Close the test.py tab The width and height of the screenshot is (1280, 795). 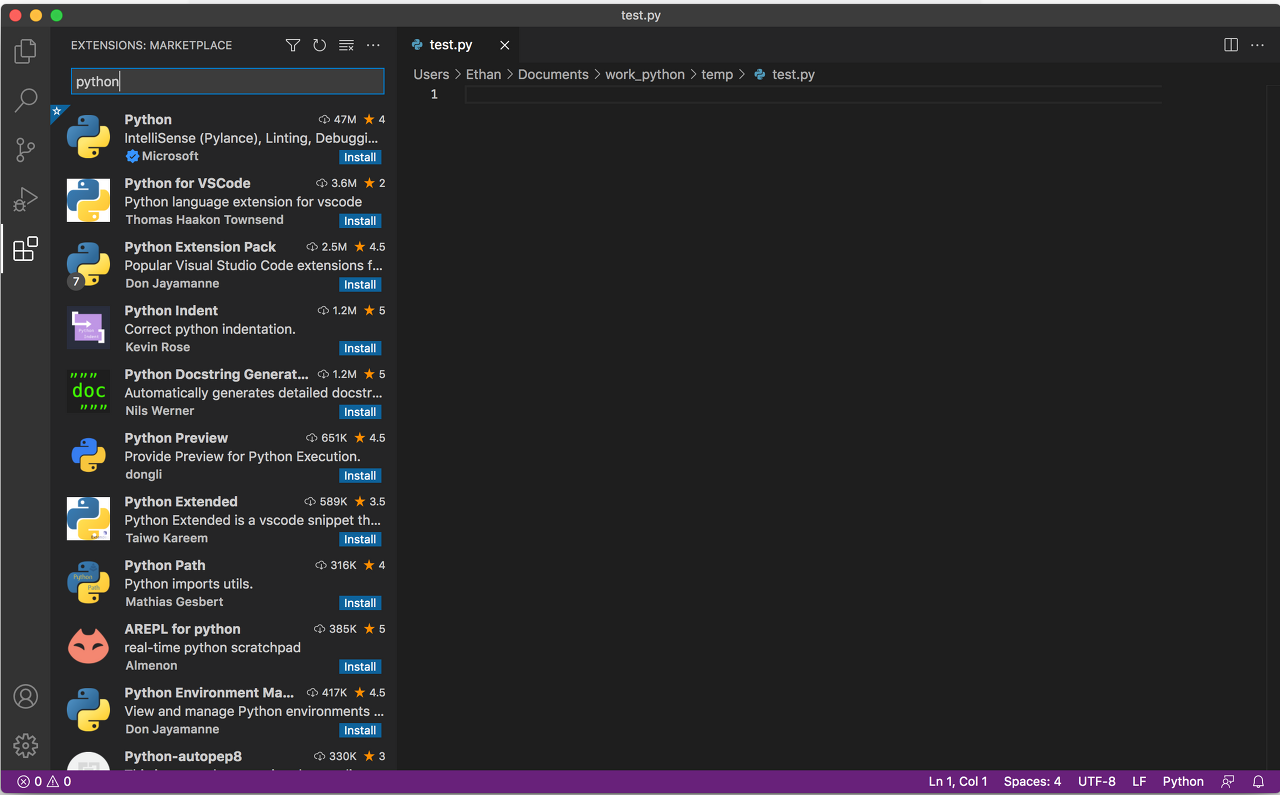(x=505, y=45)
